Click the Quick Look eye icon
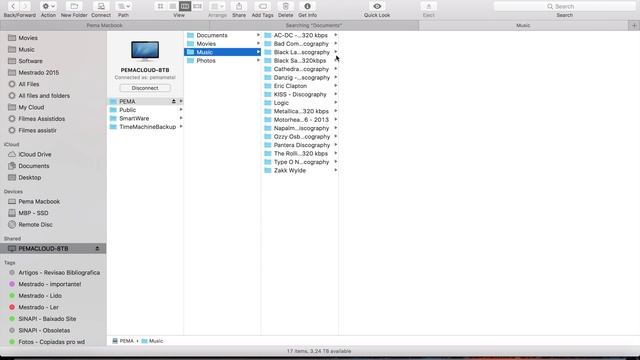 coord(377,6)
